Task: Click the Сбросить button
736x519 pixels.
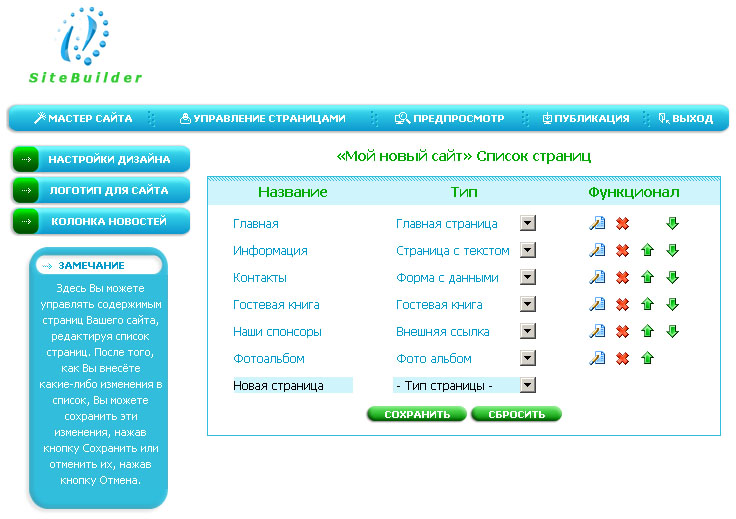Action: (x=516, y=414)
